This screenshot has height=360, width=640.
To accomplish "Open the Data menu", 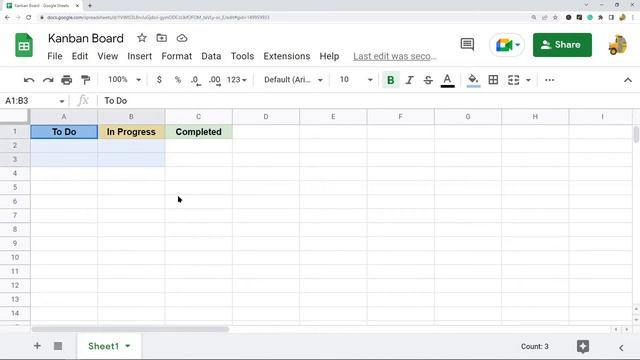I will (x=211, y=56).
